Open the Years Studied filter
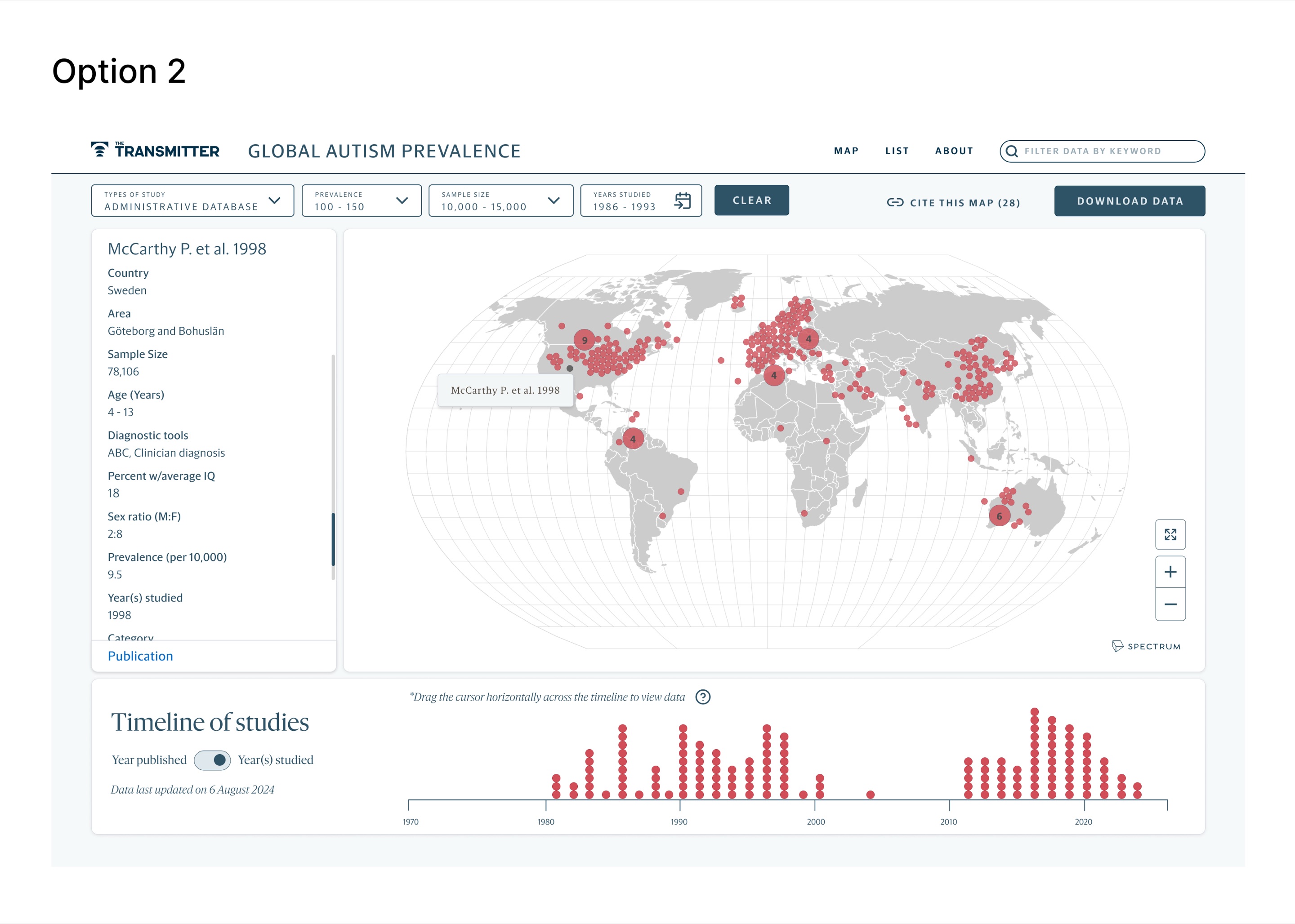Image resolution: width=1295 pixels, height=924 pixels. click(x=641, y=200)
